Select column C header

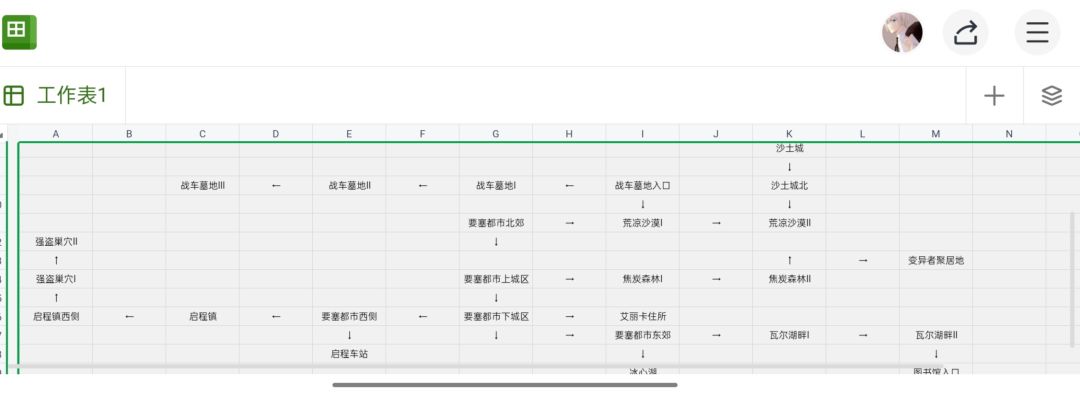[202, 134]
